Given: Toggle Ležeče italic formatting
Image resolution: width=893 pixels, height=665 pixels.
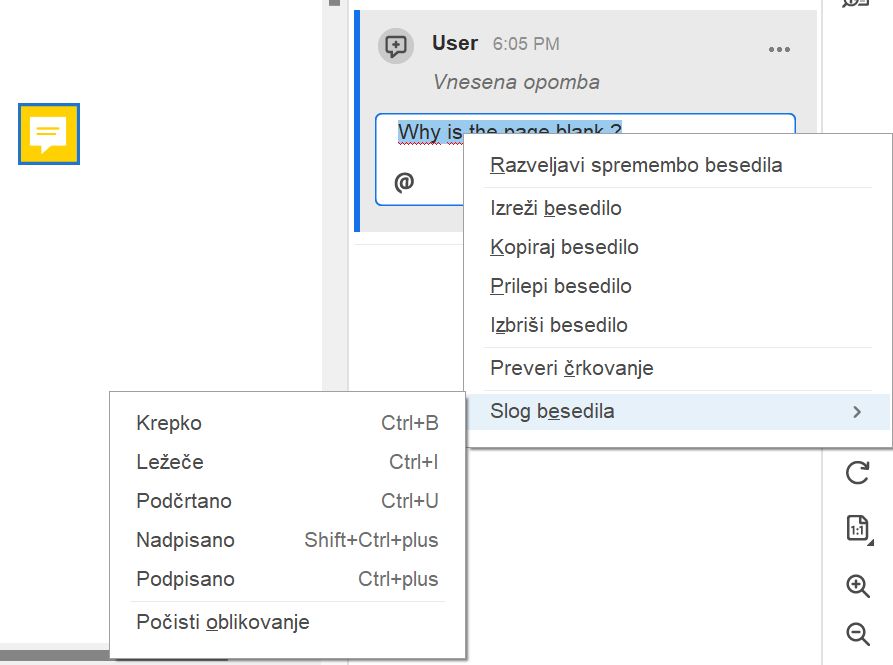Looking at the screenshot, I should pos(165,462).
